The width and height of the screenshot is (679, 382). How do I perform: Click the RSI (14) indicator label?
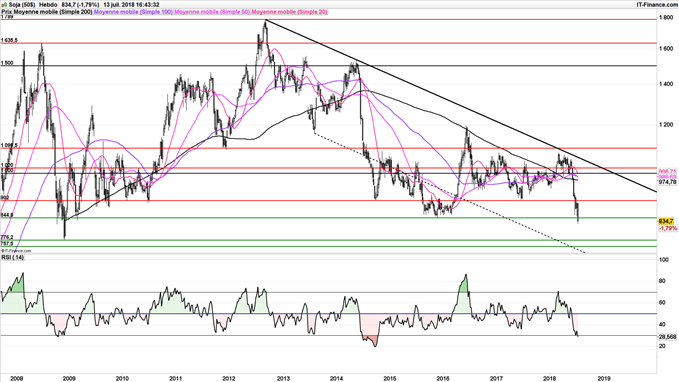[13, 257]
